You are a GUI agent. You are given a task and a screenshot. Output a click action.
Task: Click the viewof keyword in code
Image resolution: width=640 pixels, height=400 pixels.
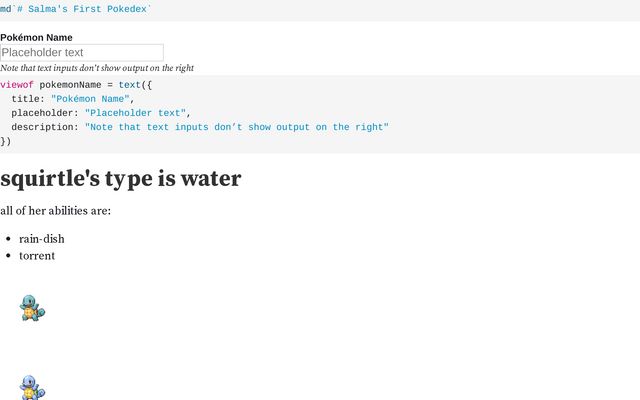tap(17, 85)
